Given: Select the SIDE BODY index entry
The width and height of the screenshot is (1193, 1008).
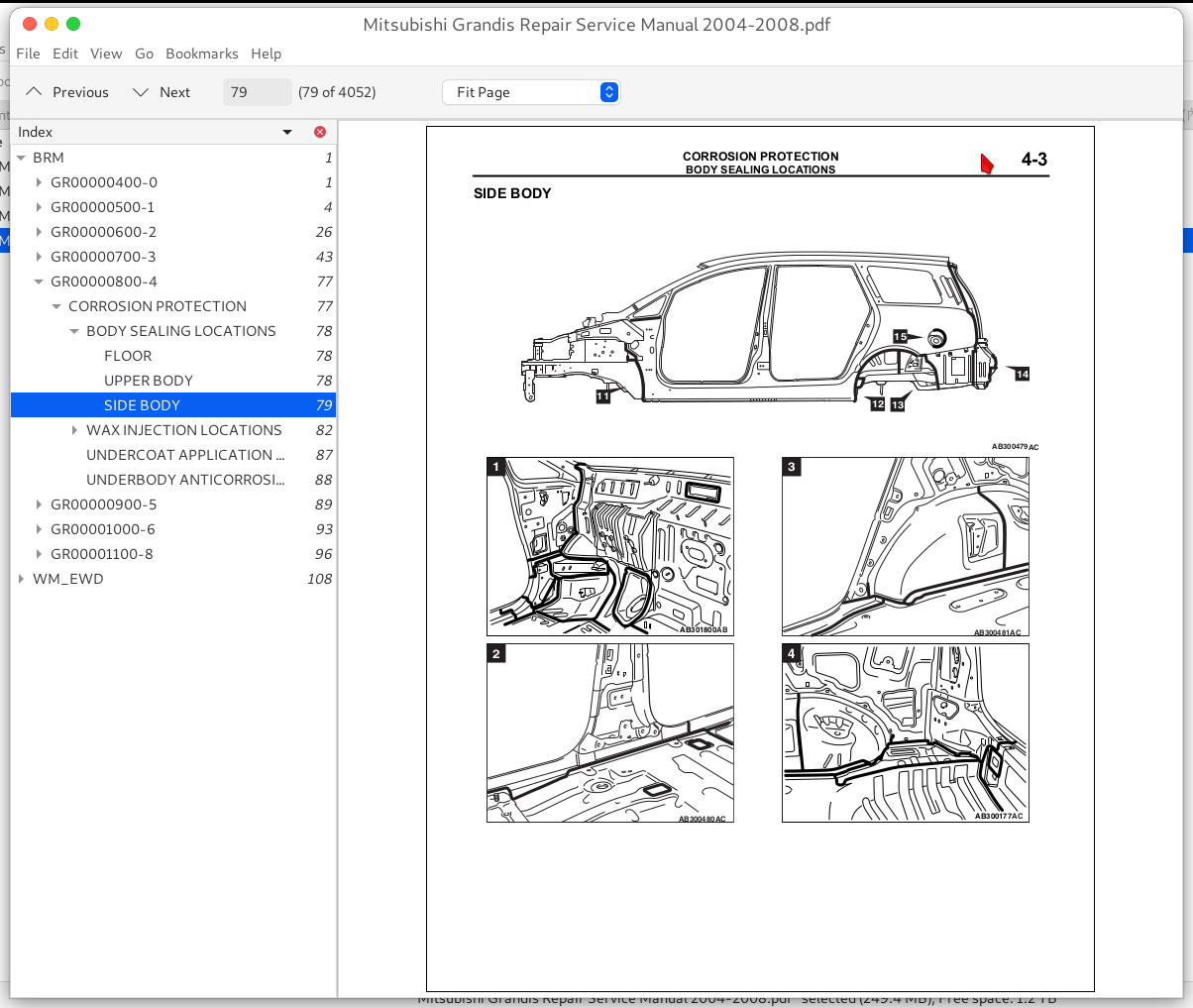Looking at the screenshot, I should tap(173, 405).
